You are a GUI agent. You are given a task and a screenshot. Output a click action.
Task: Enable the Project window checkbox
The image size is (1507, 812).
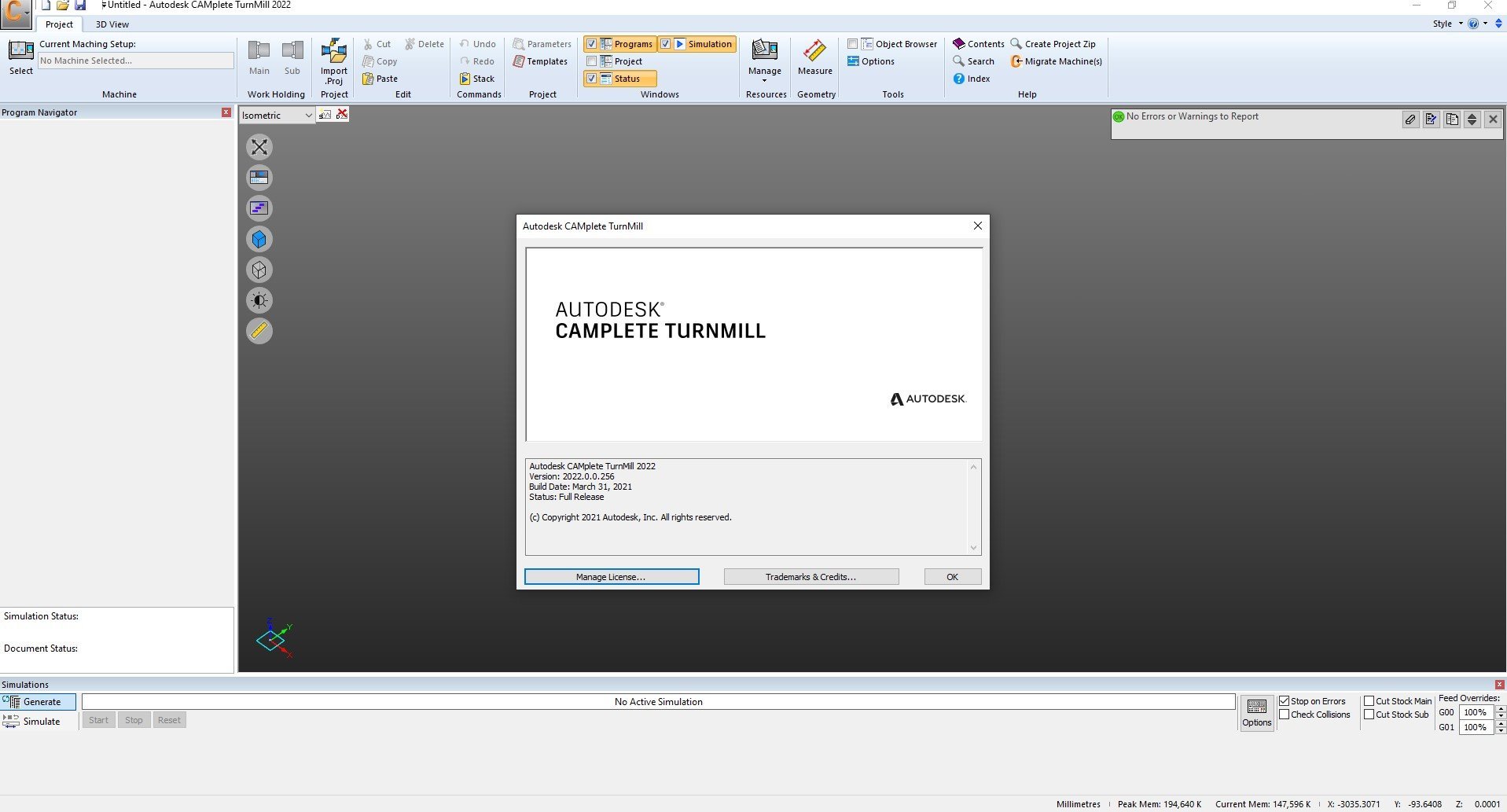592,61
